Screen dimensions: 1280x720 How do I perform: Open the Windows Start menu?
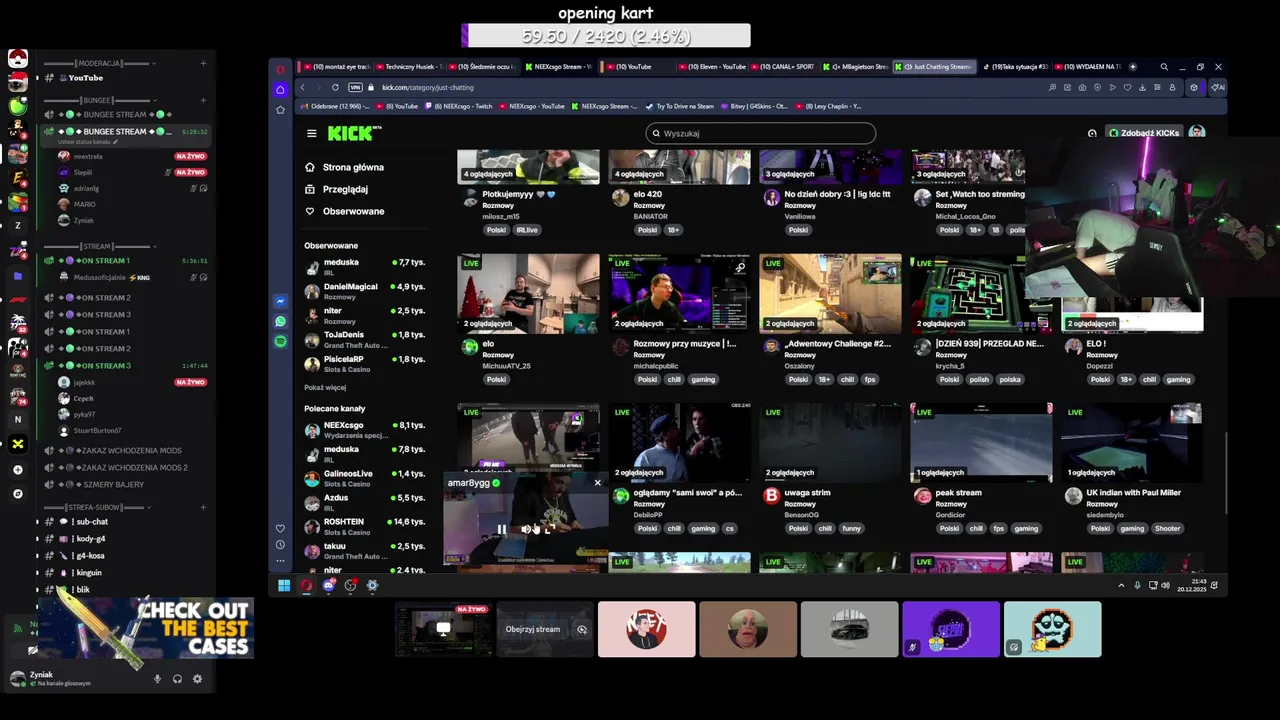pyautogui.click(x=284, y=586)
